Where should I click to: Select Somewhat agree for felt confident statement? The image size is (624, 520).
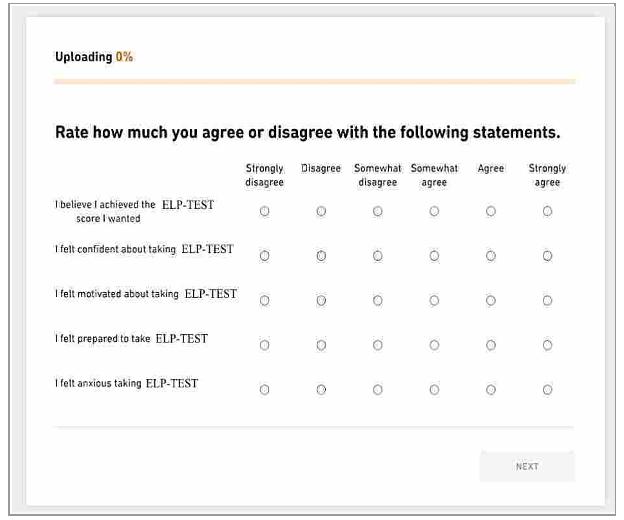point(434,256)
